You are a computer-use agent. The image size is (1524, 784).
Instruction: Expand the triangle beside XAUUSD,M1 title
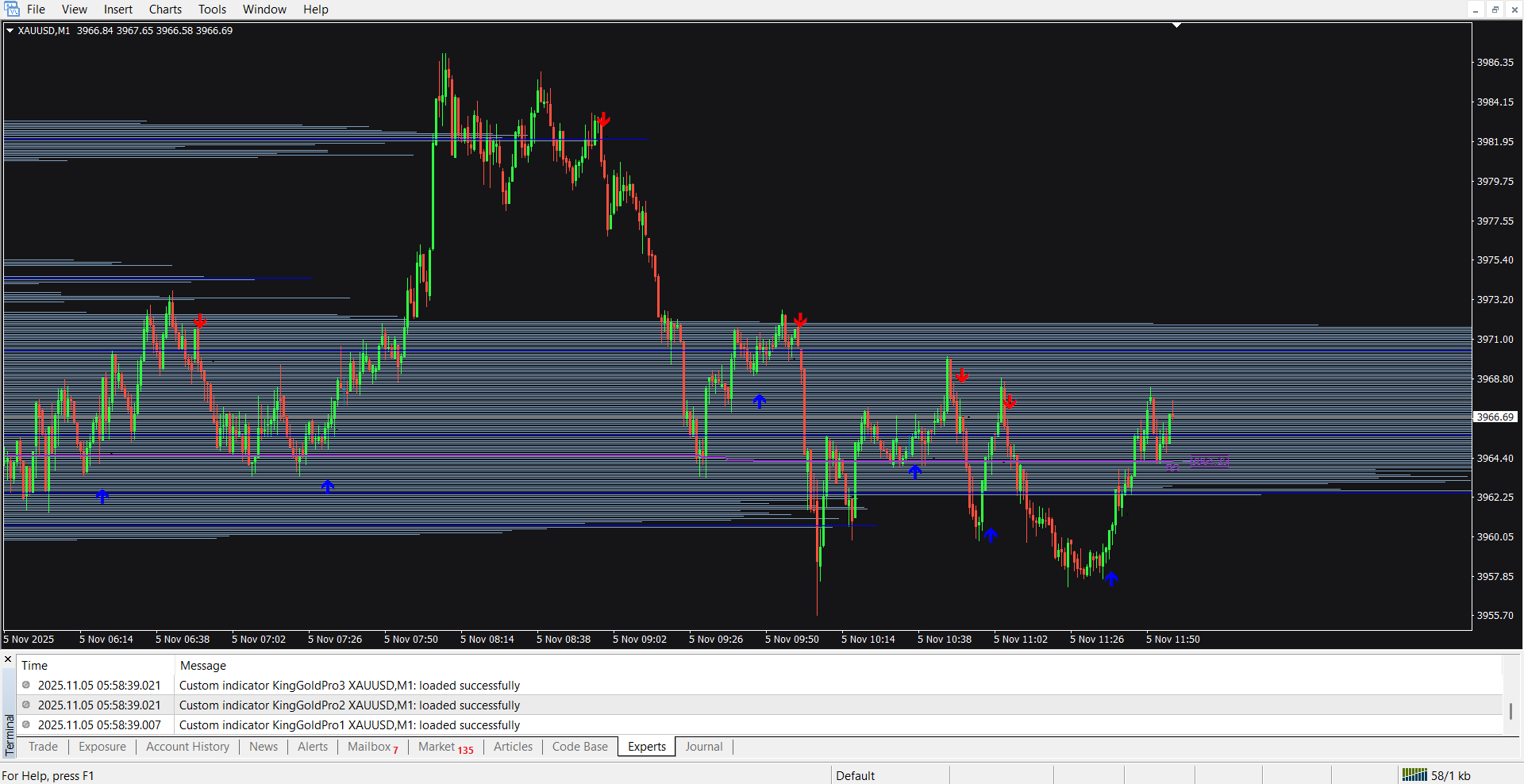click(x=10, y=31)
